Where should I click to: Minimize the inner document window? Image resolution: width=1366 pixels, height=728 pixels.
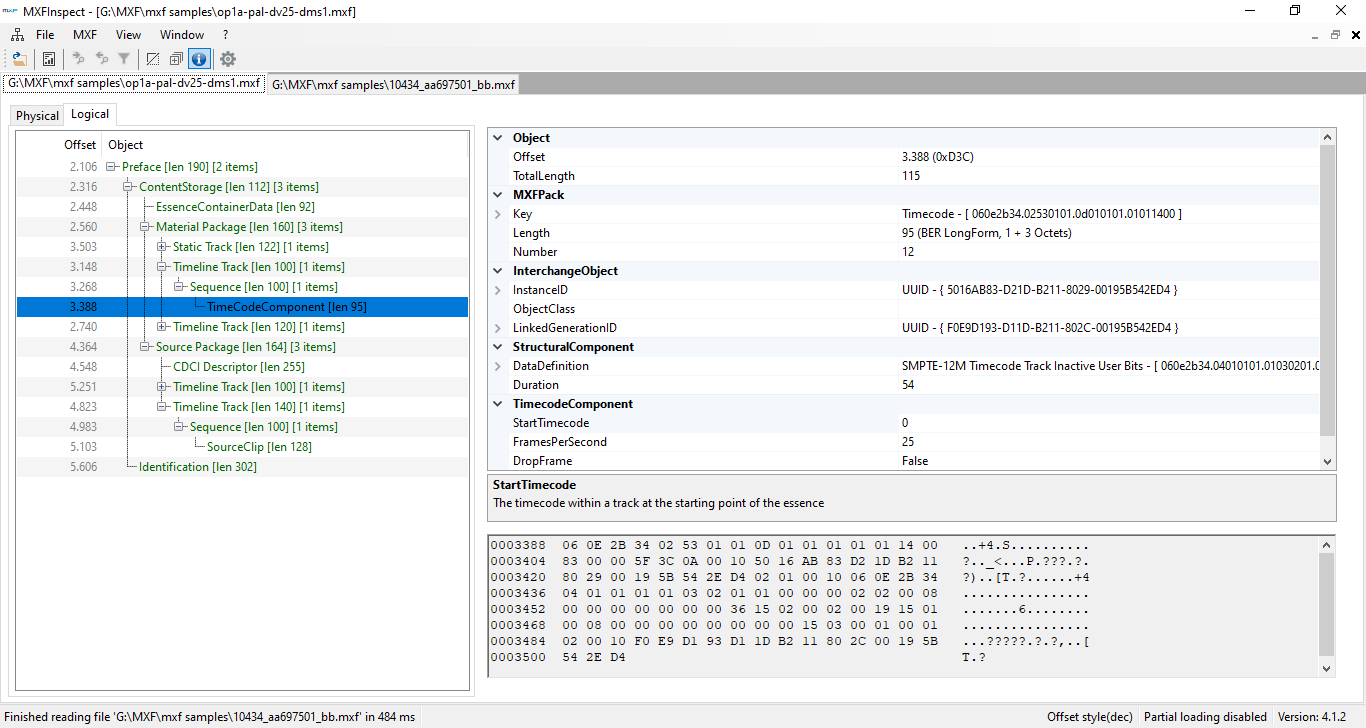tap(1315, 35)
